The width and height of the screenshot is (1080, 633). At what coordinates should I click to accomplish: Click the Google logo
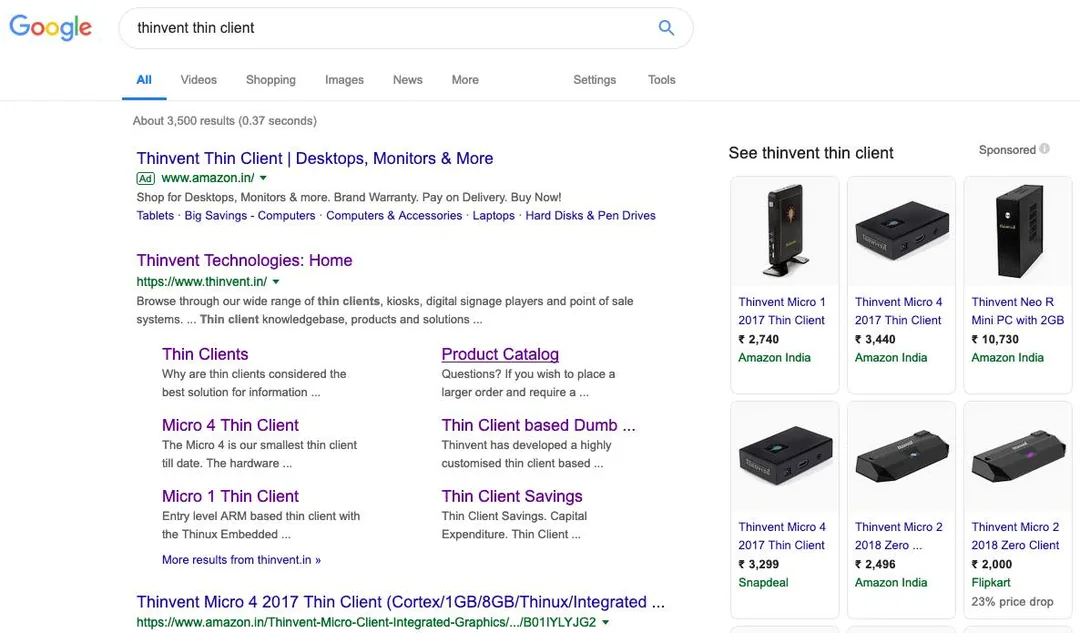(x=50, y=28)
